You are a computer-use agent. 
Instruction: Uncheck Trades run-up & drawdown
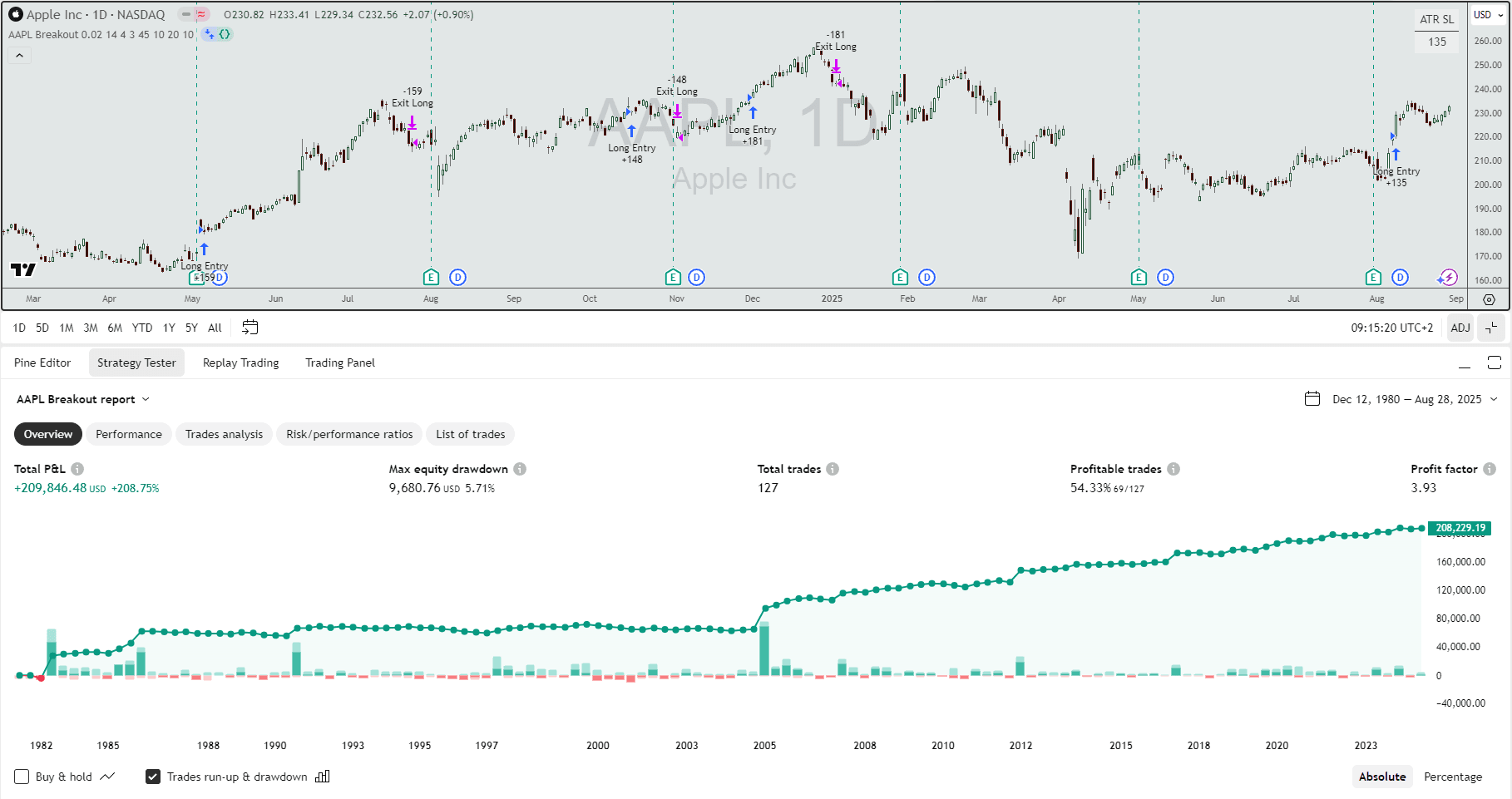tap(153, 777)
